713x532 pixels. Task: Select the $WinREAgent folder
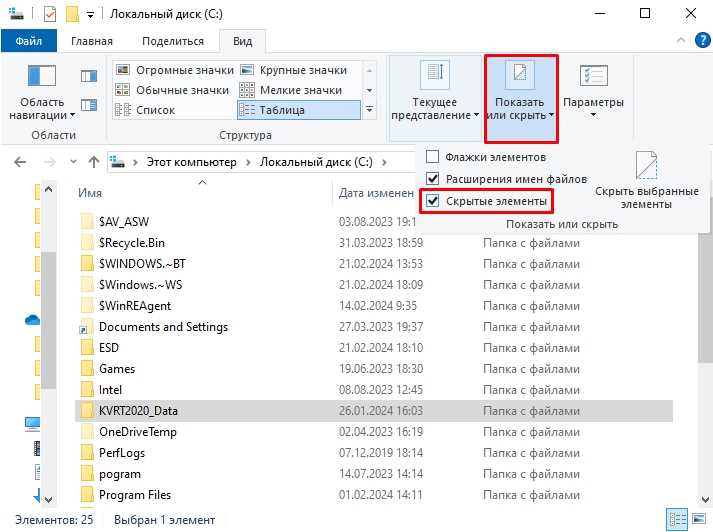[x=135, y=306]
